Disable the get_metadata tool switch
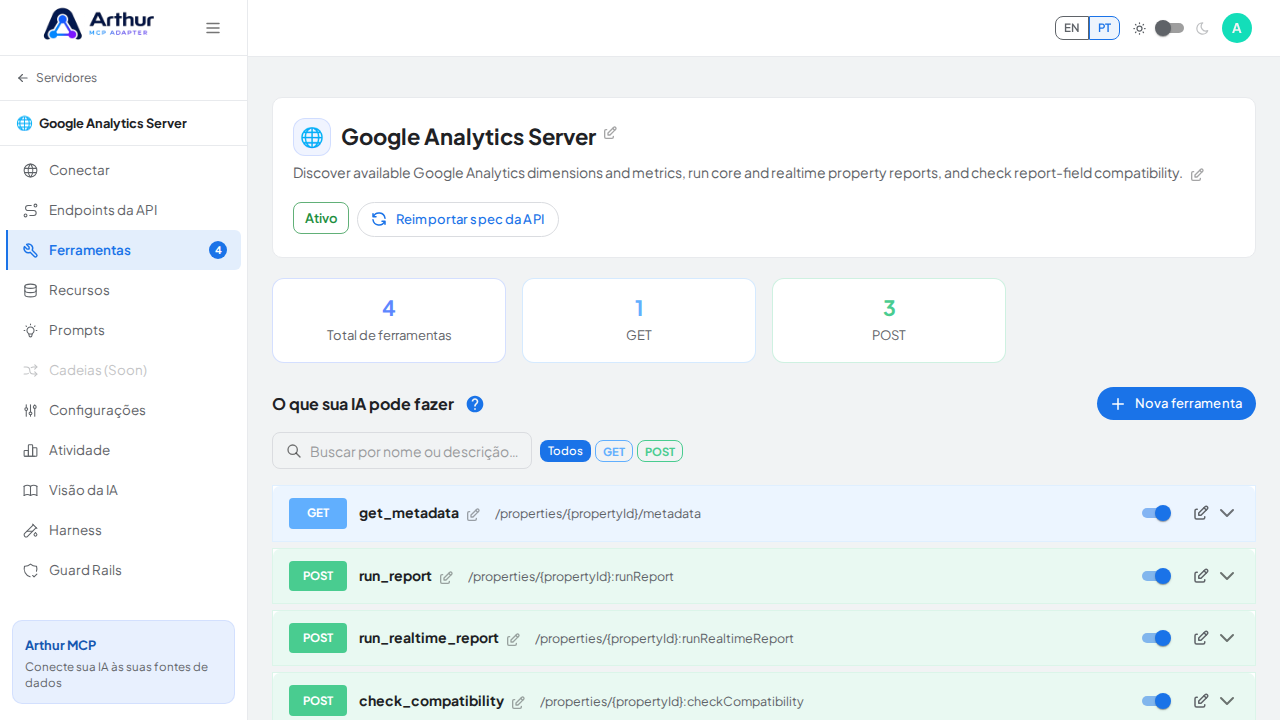Screen dimensions: 1280x720 tap(1156, 513)
